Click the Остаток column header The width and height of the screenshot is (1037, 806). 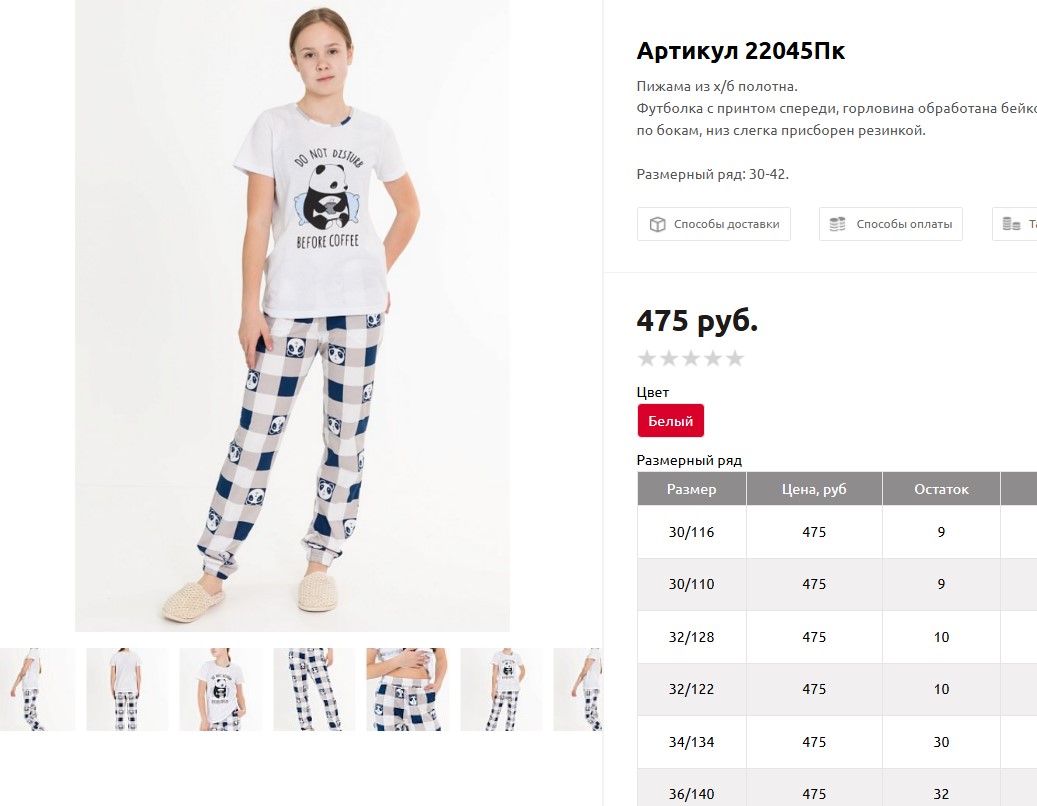(x=941, y=489)
